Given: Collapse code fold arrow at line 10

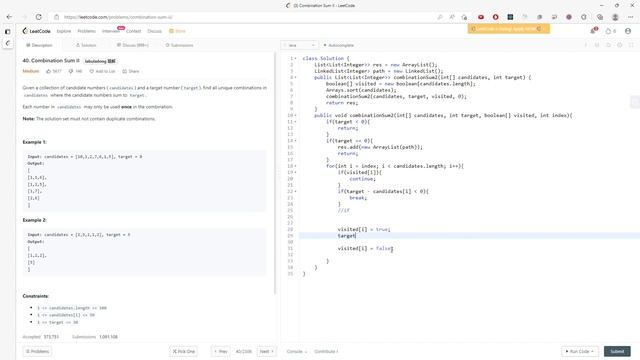Looking at the screenshot, I should pyautogui.click(x=296, y=116).
